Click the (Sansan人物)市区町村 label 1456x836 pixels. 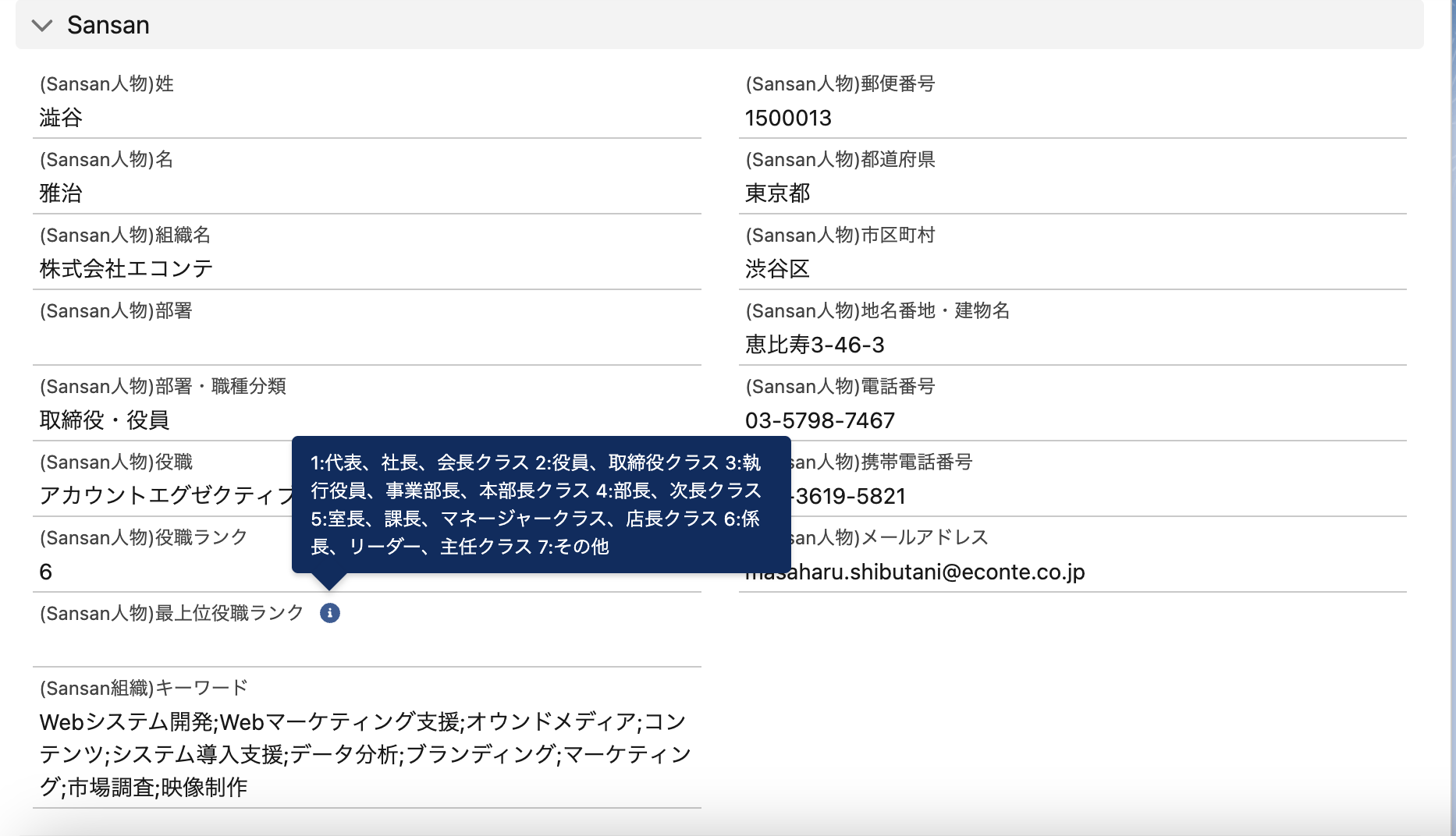coord(840,235)
